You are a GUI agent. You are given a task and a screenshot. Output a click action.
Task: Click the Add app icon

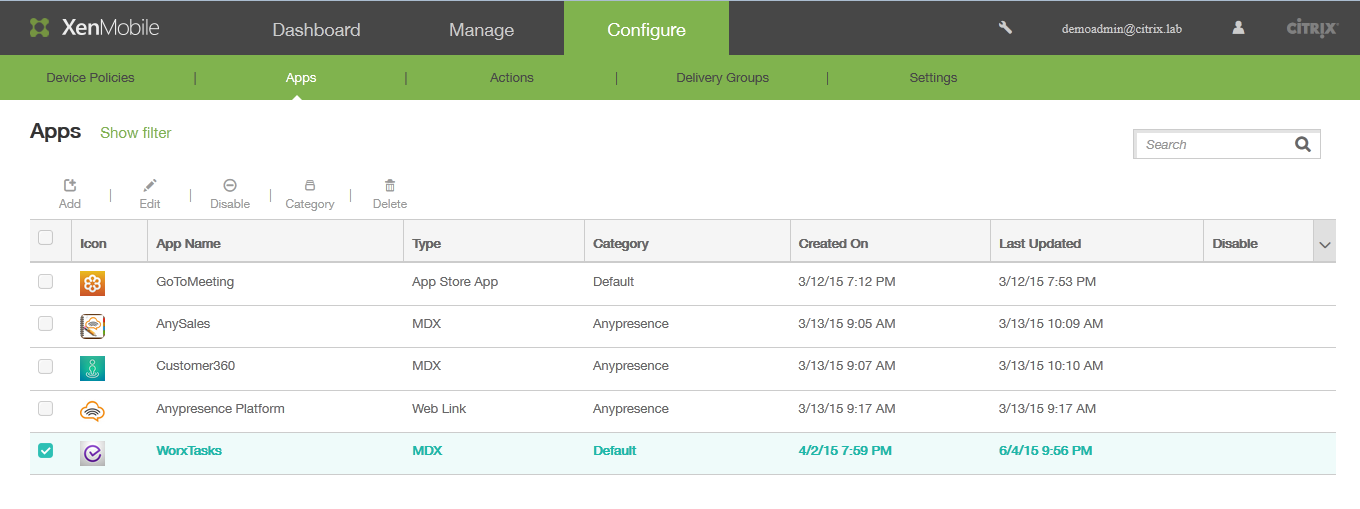69,186
